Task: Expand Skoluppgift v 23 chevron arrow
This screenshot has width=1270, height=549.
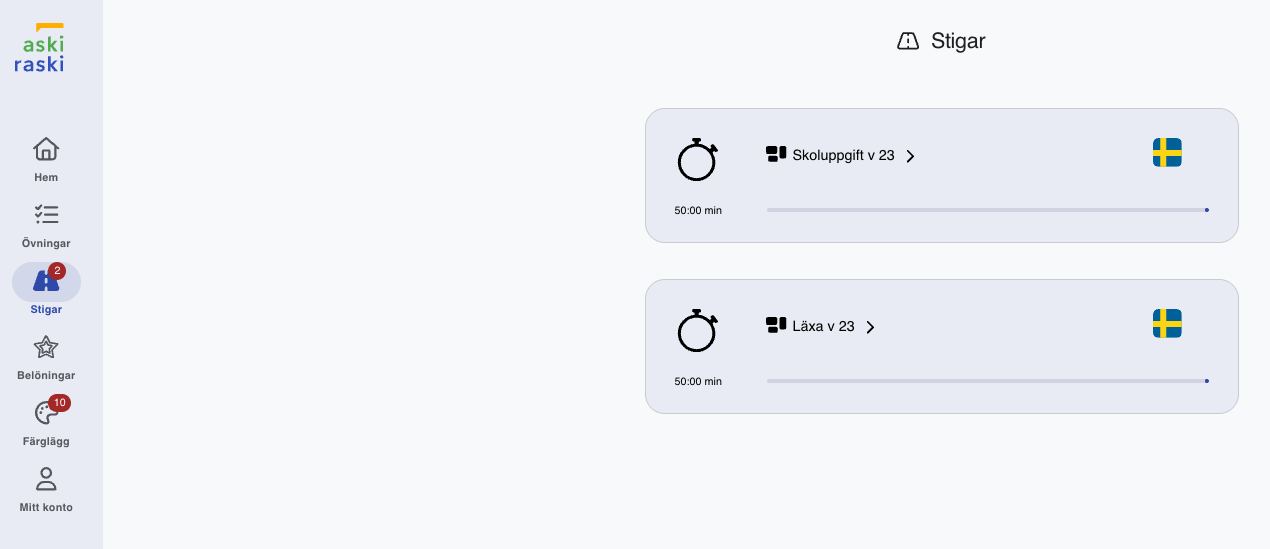Action: click(910, 156)
